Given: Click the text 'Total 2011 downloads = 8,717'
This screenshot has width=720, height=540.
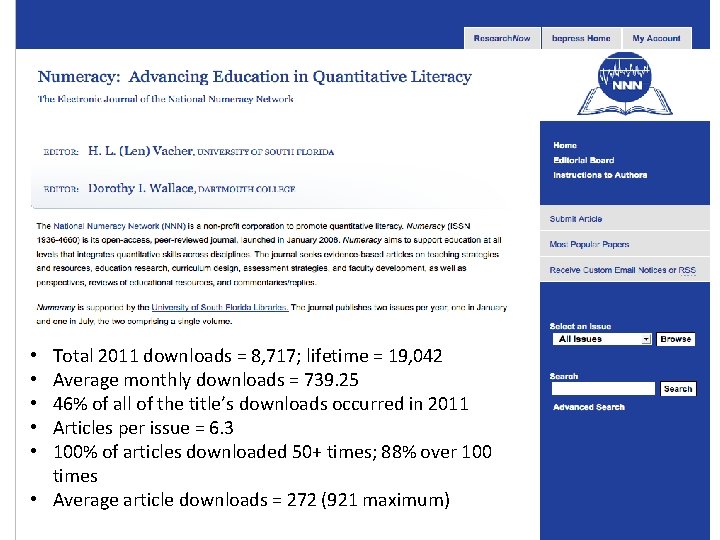Looking at the screenshot, I should pyautogui.click(x=174, y=356).
